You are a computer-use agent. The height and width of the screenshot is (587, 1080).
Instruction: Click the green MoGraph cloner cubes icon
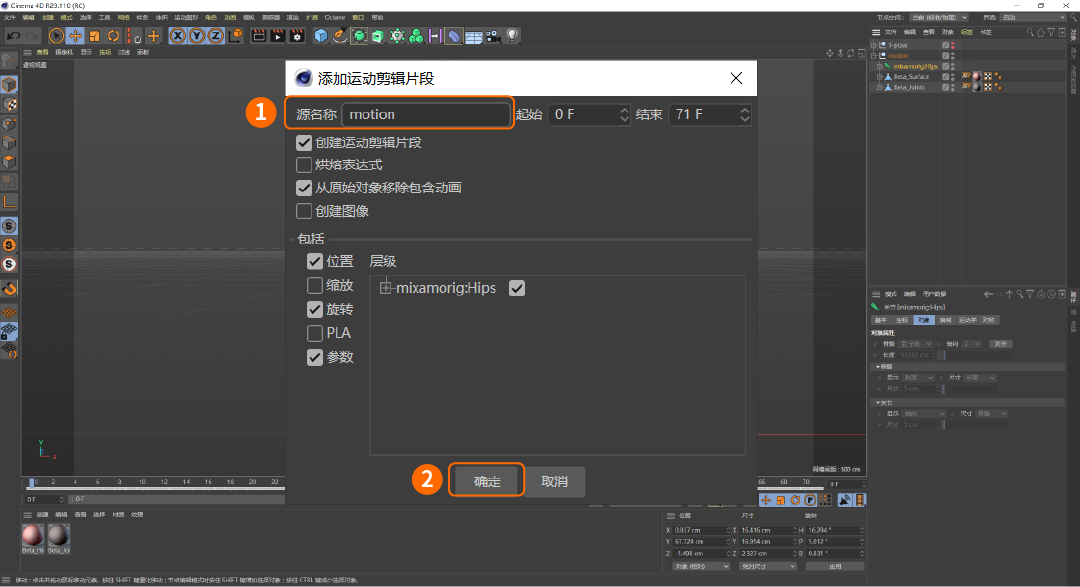pos(416,36)
